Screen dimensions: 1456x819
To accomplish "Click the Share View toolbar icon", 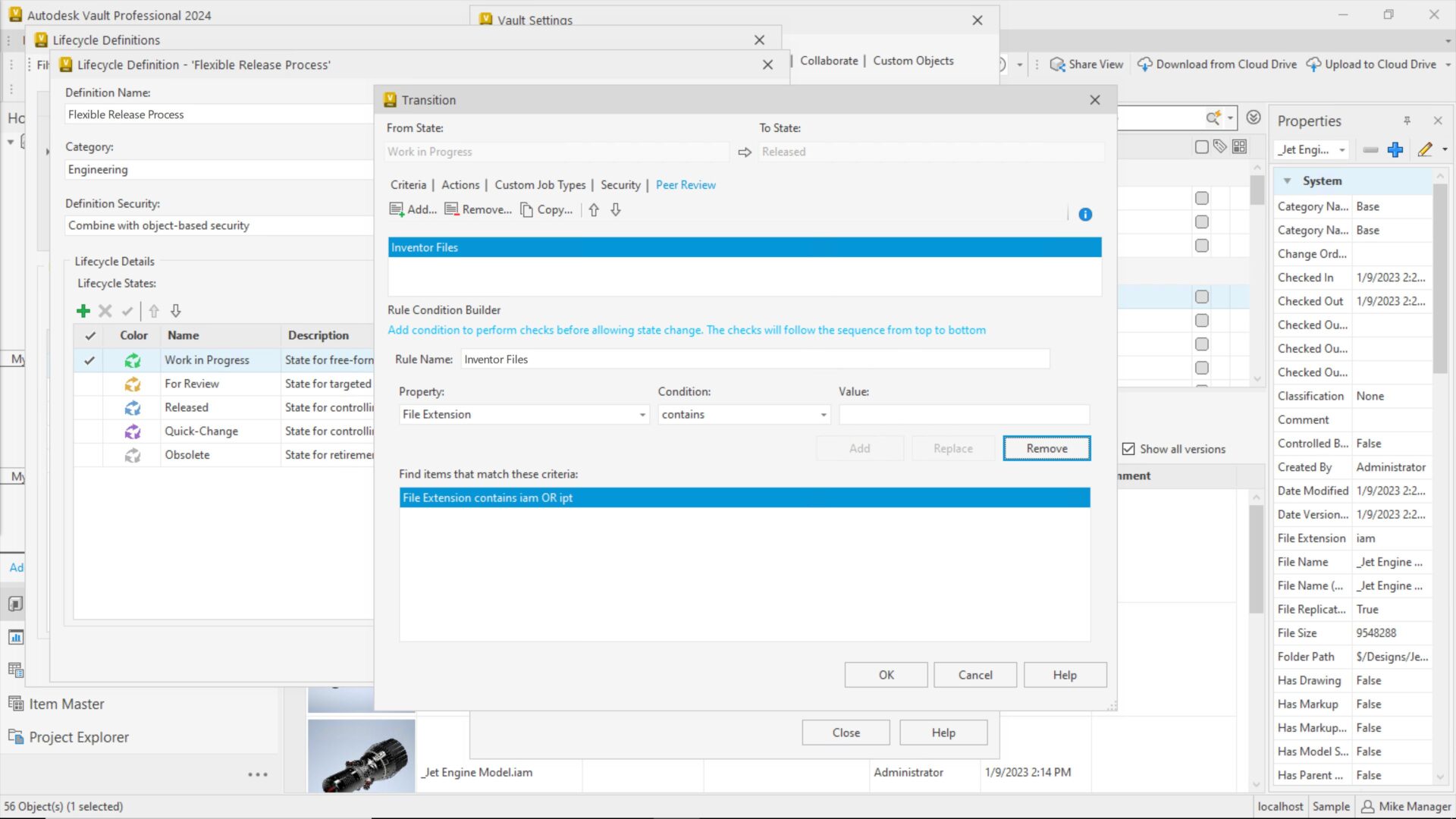I will click(x=1057, y=64).
